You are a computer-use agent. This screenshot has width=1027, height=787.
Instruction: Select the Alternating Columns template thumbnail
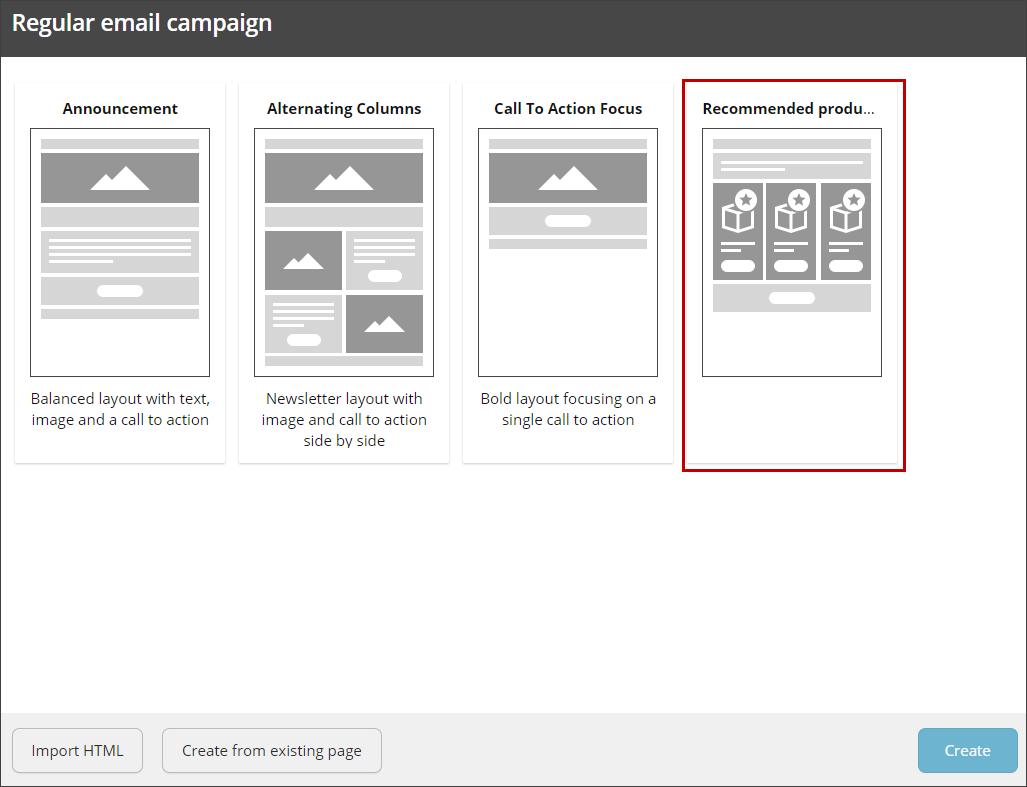[x=344, y=252]
